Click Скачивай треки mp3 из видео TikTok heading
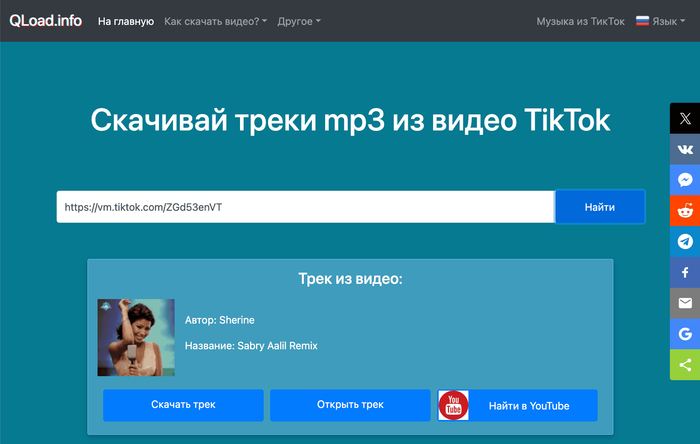Image resolution: width=700 pixels, height=444 pixels. [x=350, y=120]
